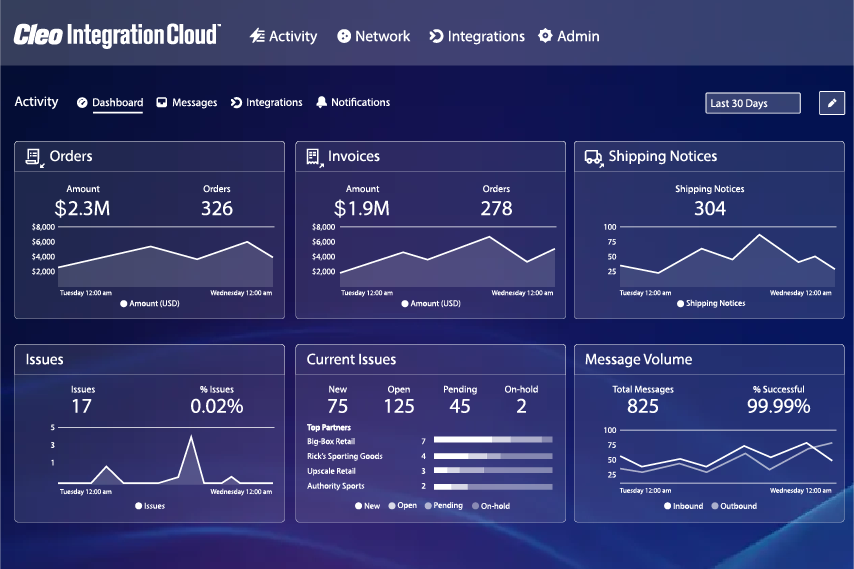The width and height of the screenshot is (854, 569).
Task: Switch to the Dashboard tab
Action: [x=110, y=102]
